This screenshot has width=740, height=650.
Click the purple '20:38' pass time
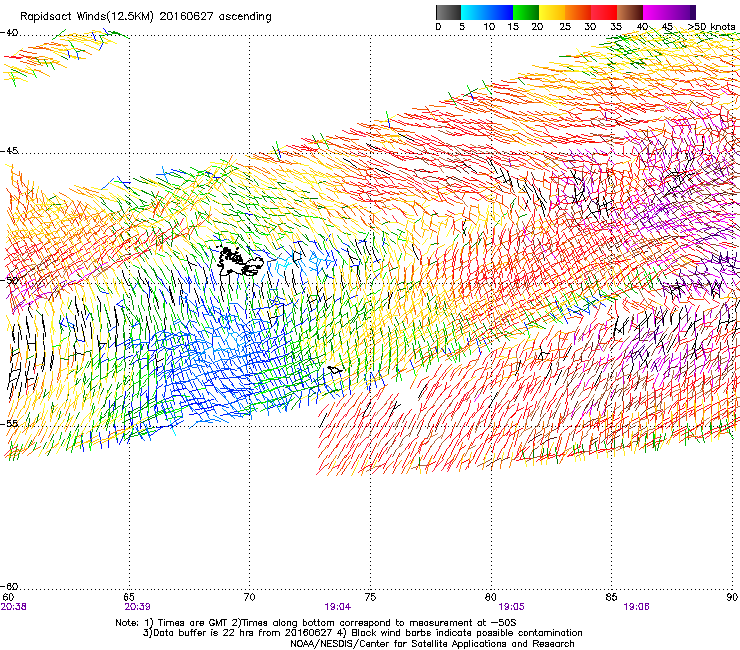click(14, 607)
